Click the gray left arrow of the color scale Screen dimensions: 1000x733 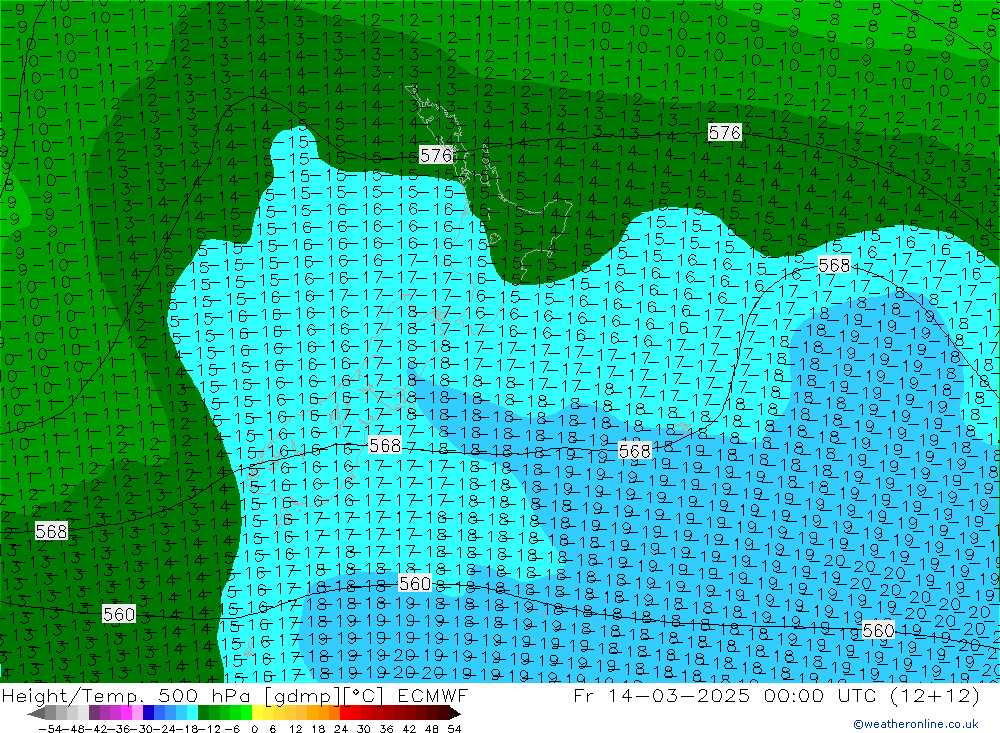coord(37,713)
